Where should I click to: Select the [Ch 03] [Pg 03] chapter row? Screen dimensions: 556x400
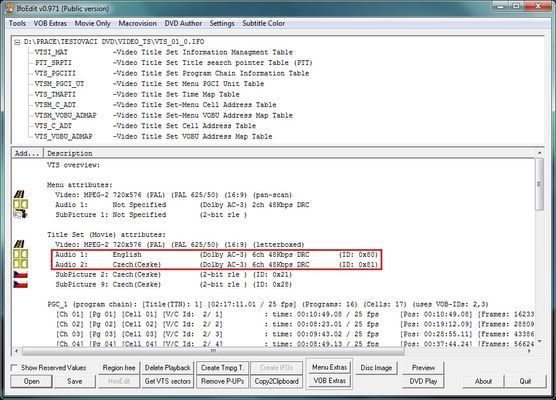coord(295,334)
